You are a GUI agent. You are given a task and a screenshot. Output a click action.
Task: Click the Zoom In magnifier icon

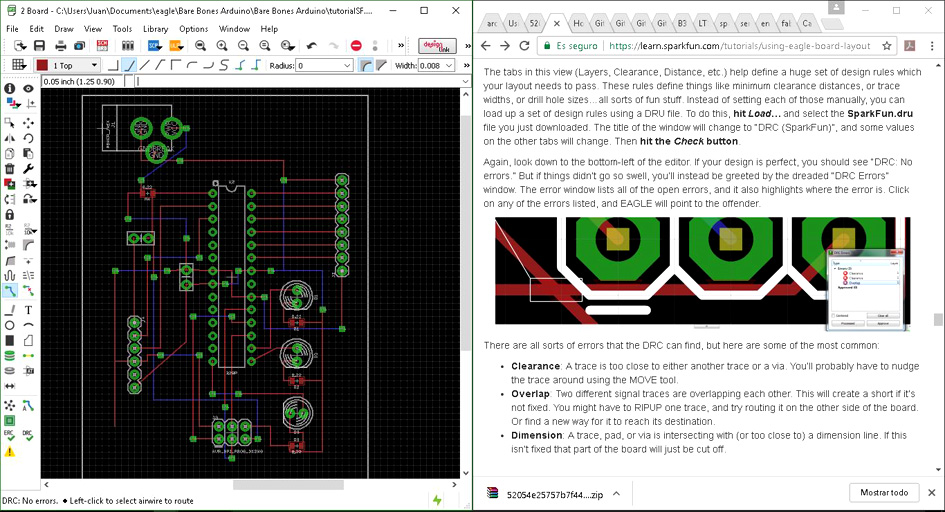(222, 46)
